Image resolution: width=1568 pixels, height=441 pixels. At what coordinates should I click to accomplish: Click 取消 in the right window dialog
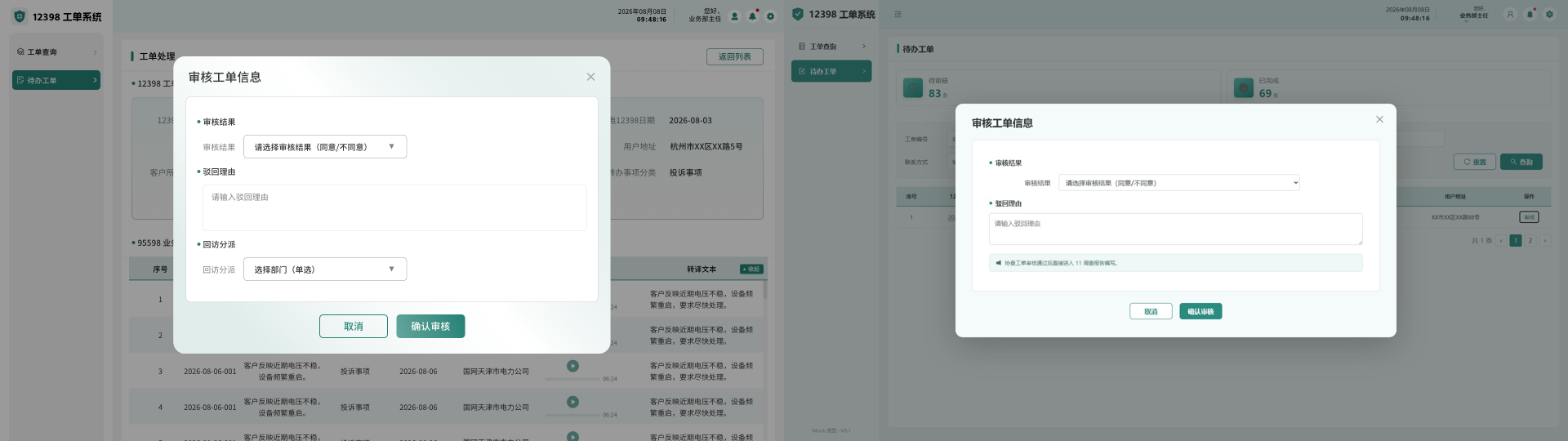pos(1151,311)
